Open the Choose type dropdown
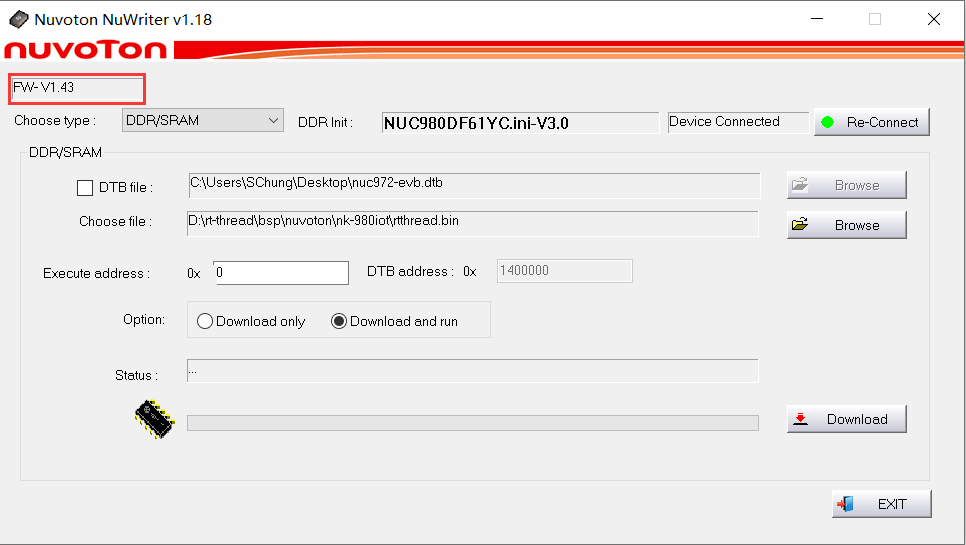This screenshot has height=545, width=966. [203, 121]
